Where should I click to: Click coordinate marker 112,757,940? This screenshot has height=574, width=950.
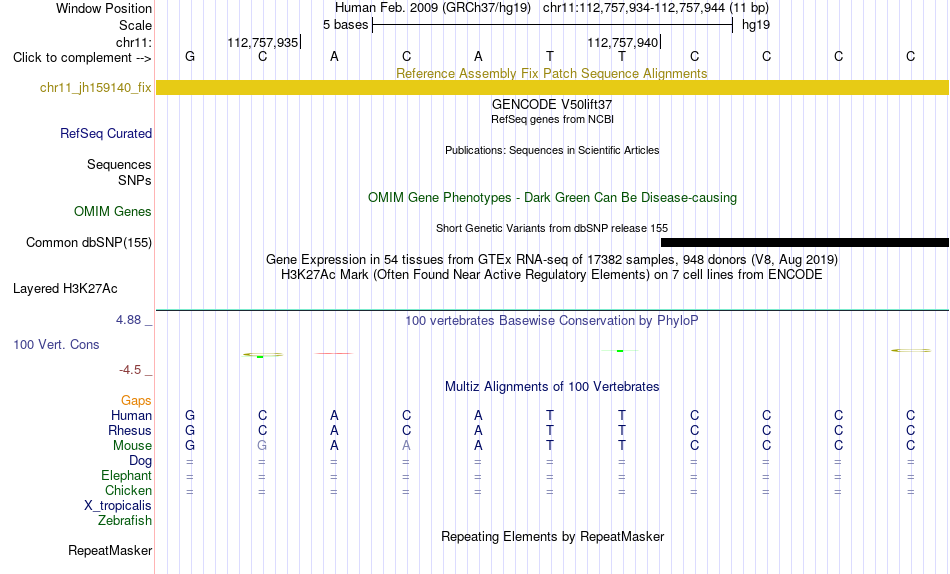pyautogui.click(x=623, y=42)
